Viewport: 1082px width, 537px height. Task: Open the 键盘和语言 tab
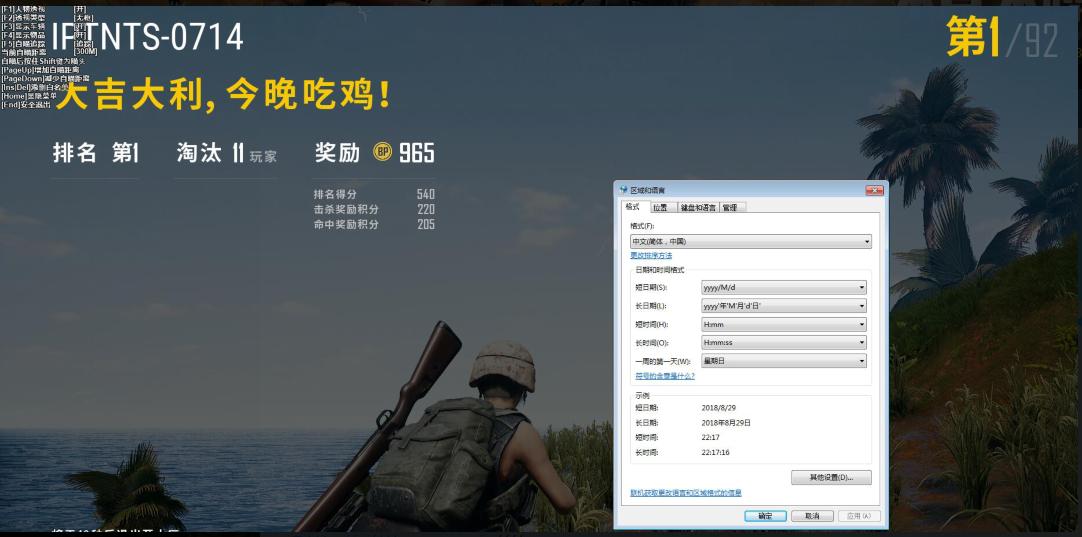698,208
